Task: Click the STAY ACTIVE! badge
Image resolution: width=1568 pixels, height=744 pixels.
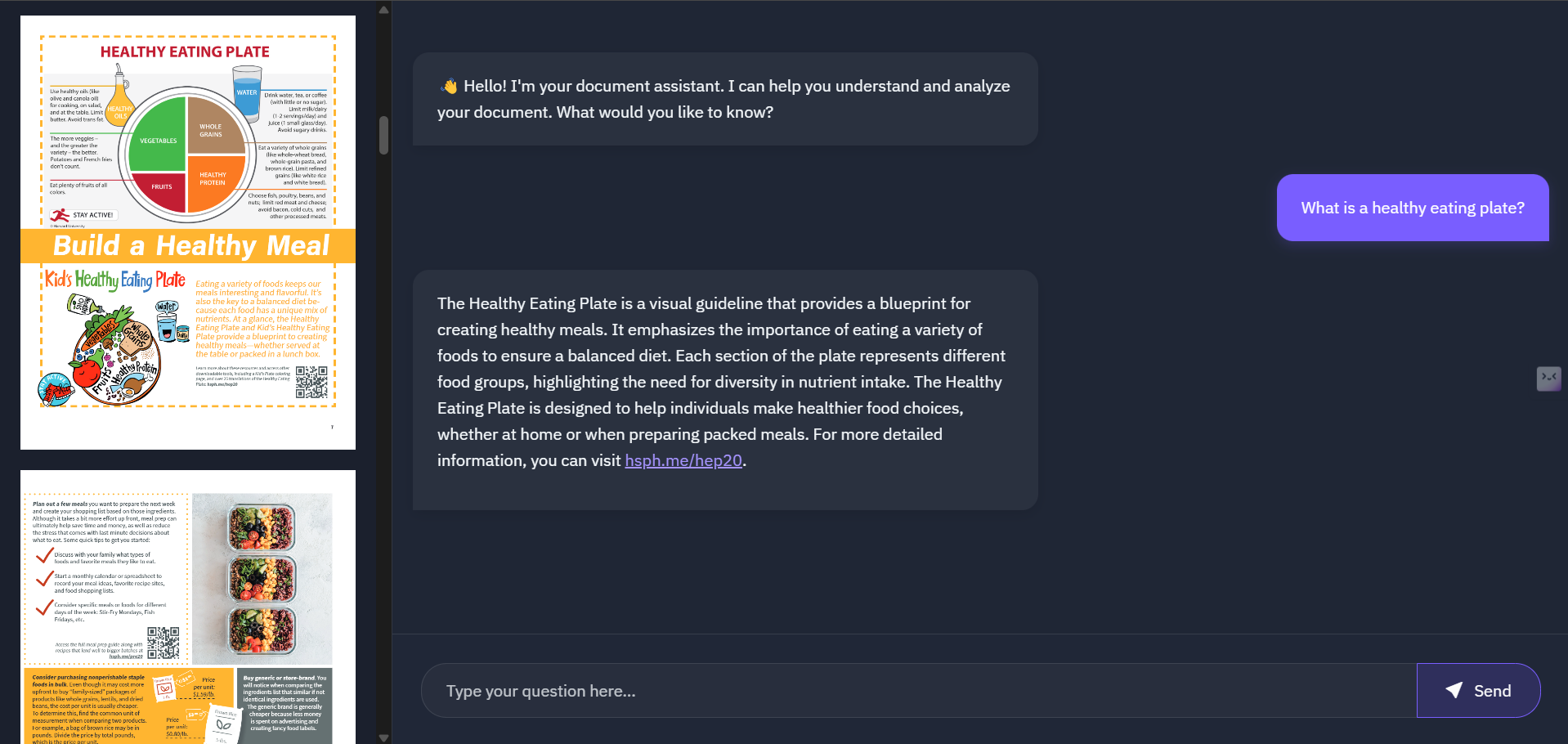Action: coord(85,213)
